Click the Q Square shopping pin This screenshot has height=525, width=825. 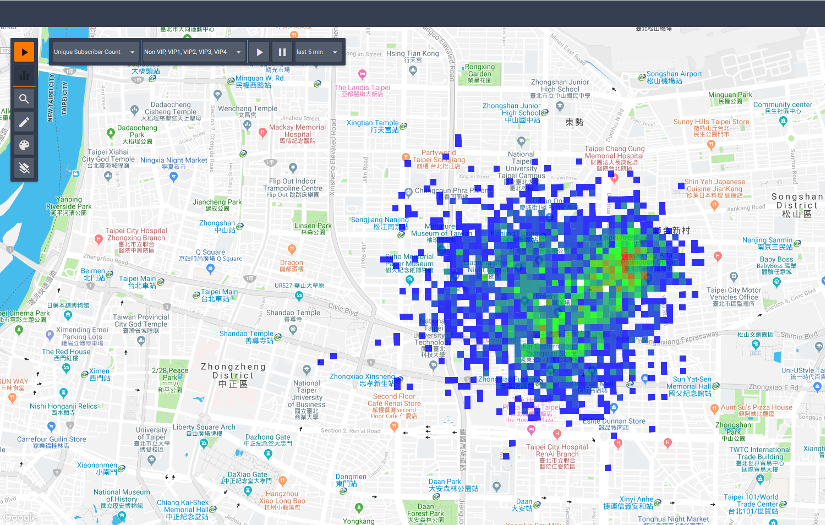(x=210, y=268)
